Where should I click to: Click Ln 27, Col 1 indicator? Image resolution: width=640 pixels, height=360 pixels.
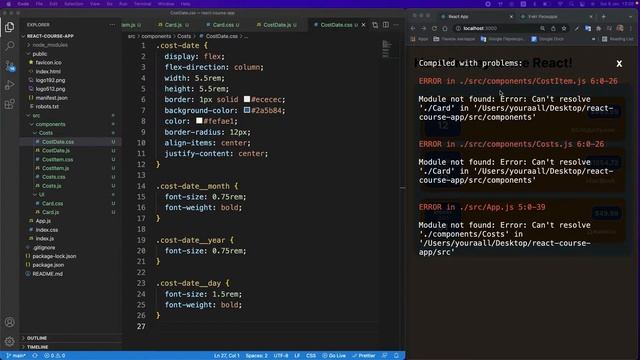[227, 356]
